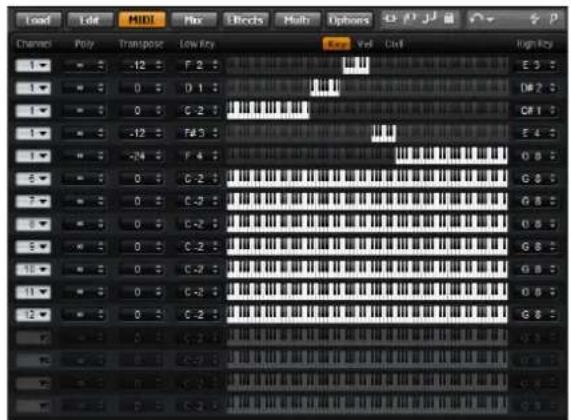Viewport: 571px width, 420px height.
Task: Click the double-note toolbar icon
Action: click(429, 19)
